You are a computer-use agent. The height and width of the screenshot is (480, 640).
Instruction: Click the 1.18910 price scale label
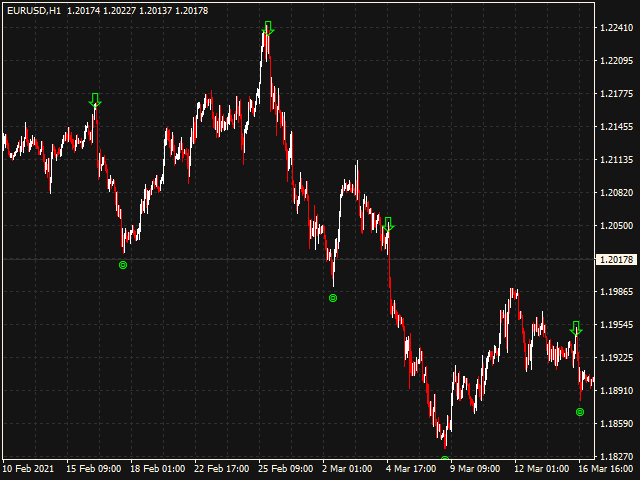(x=616, y=391)
